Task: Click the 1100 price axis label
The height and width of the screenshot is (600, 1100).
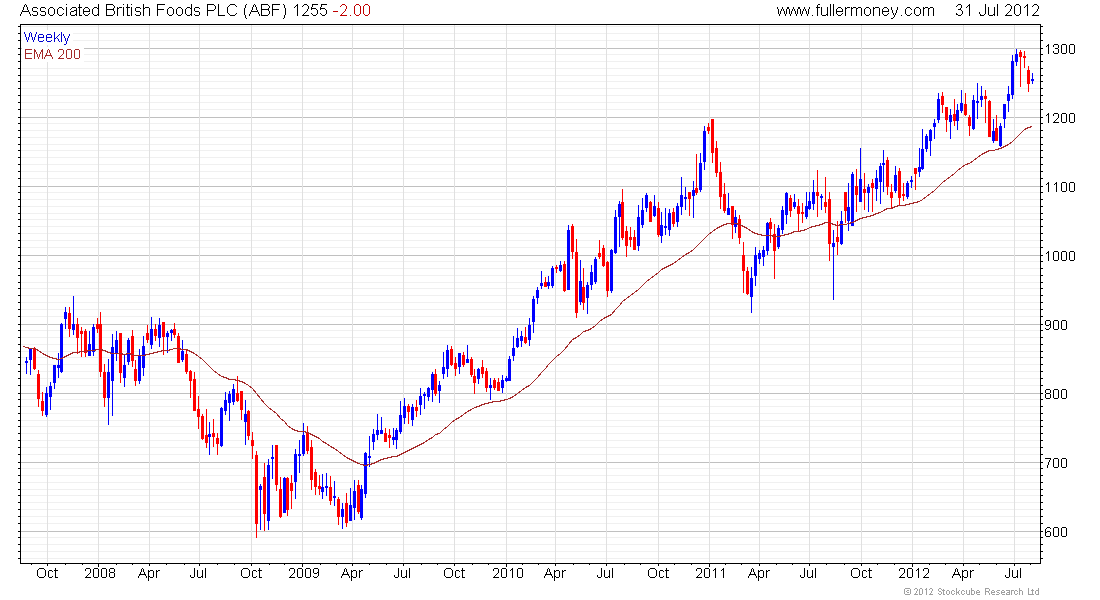Action: [1060, 187]
